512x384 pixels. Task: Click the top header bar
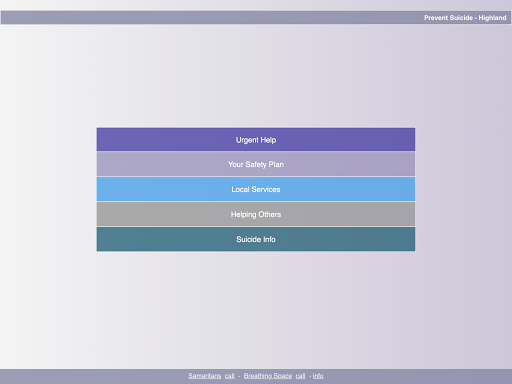click(x=256, y=17)
